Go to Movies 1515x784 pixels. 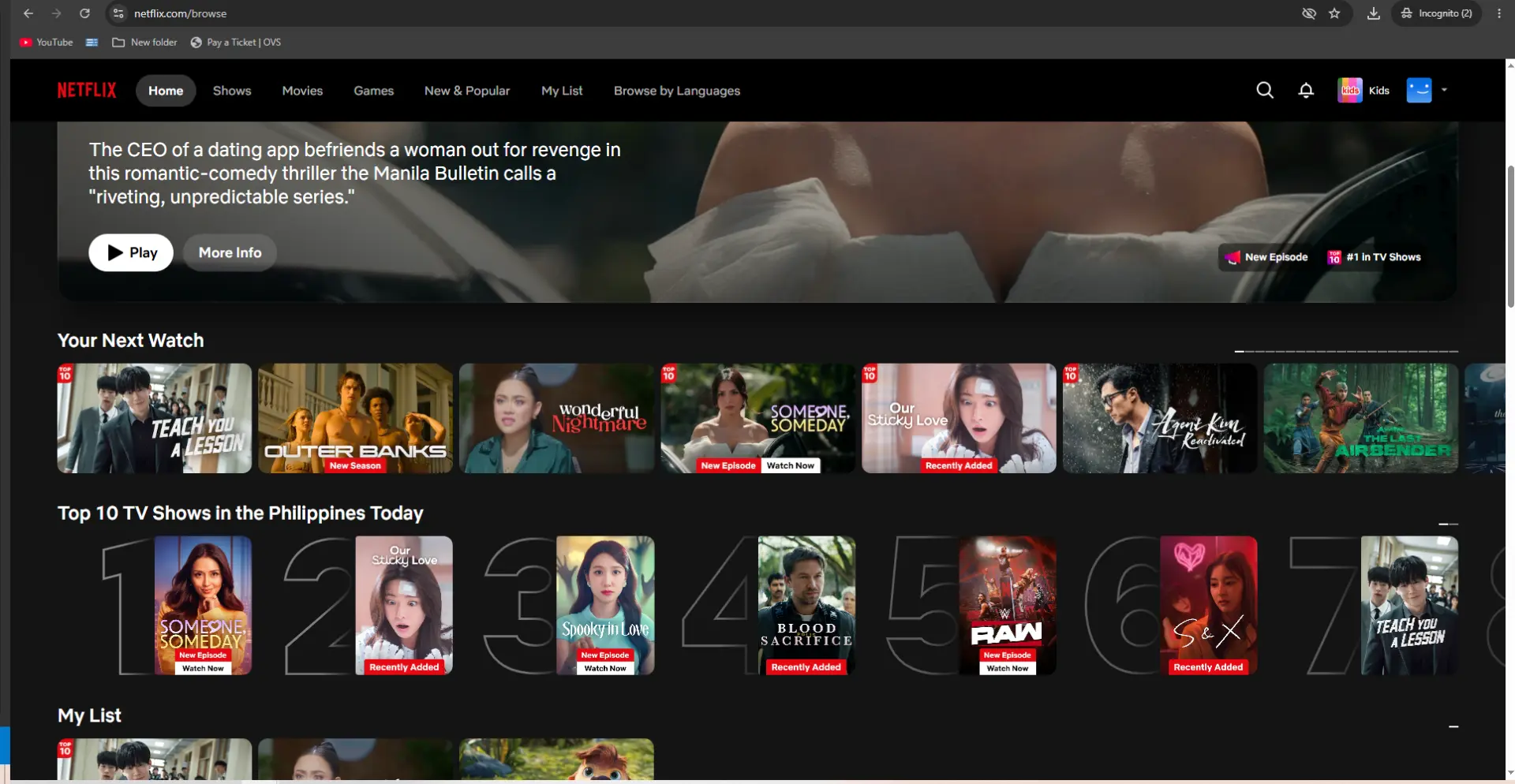[x=302, y=91]
